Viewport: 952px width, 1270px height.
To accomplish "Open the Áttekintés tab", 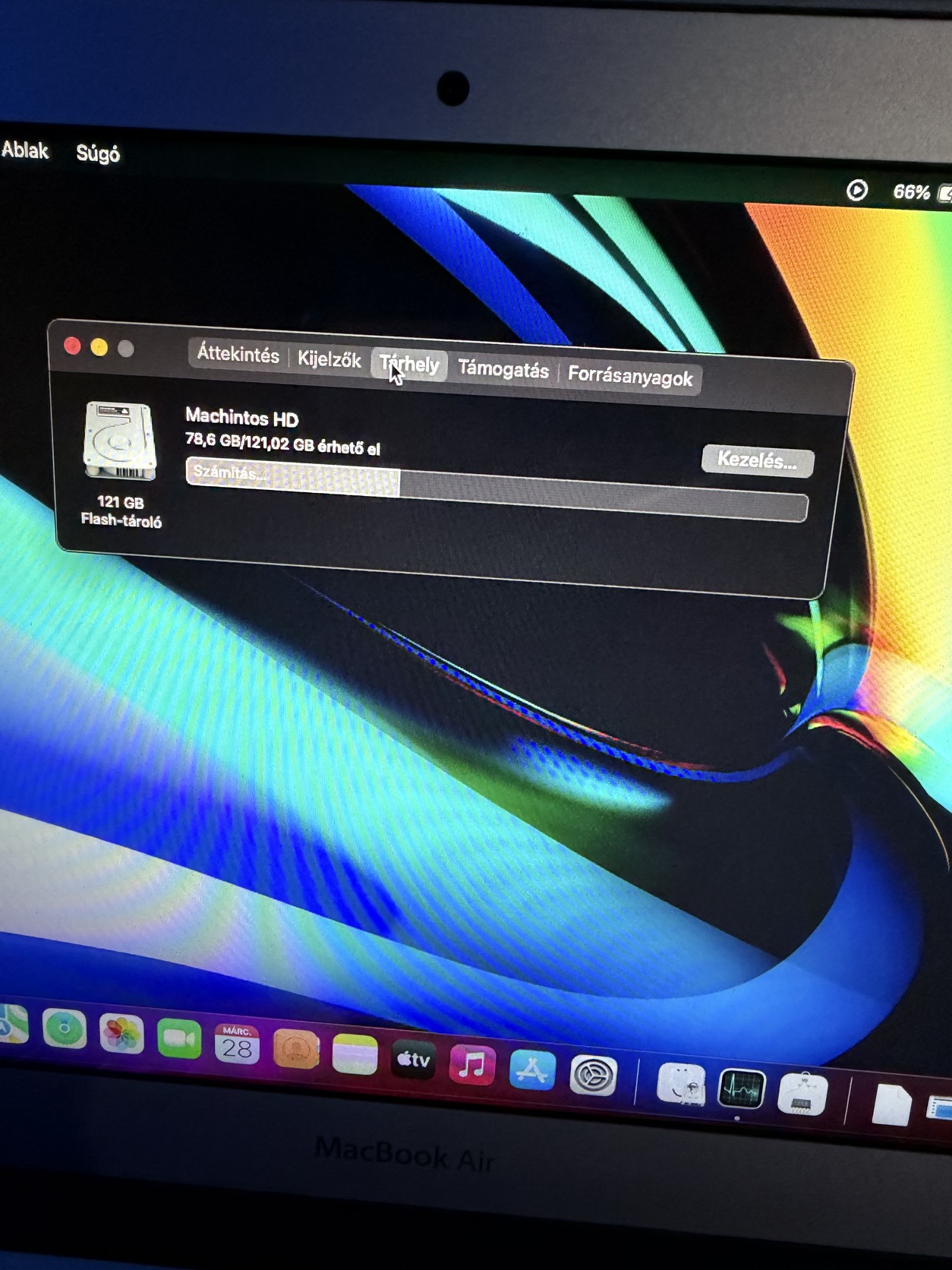I will click(x=238, y=355).
